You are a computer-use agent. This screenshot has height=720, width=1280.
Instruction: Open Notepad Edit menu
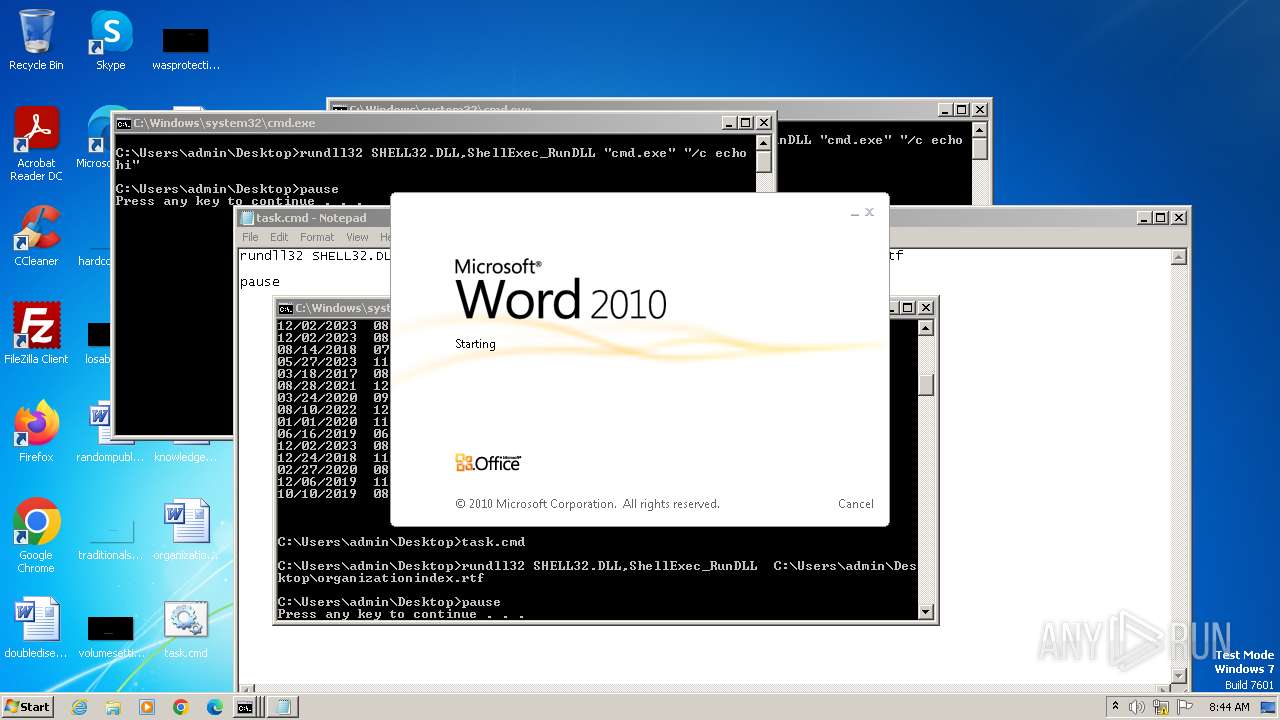pos(279,237)
